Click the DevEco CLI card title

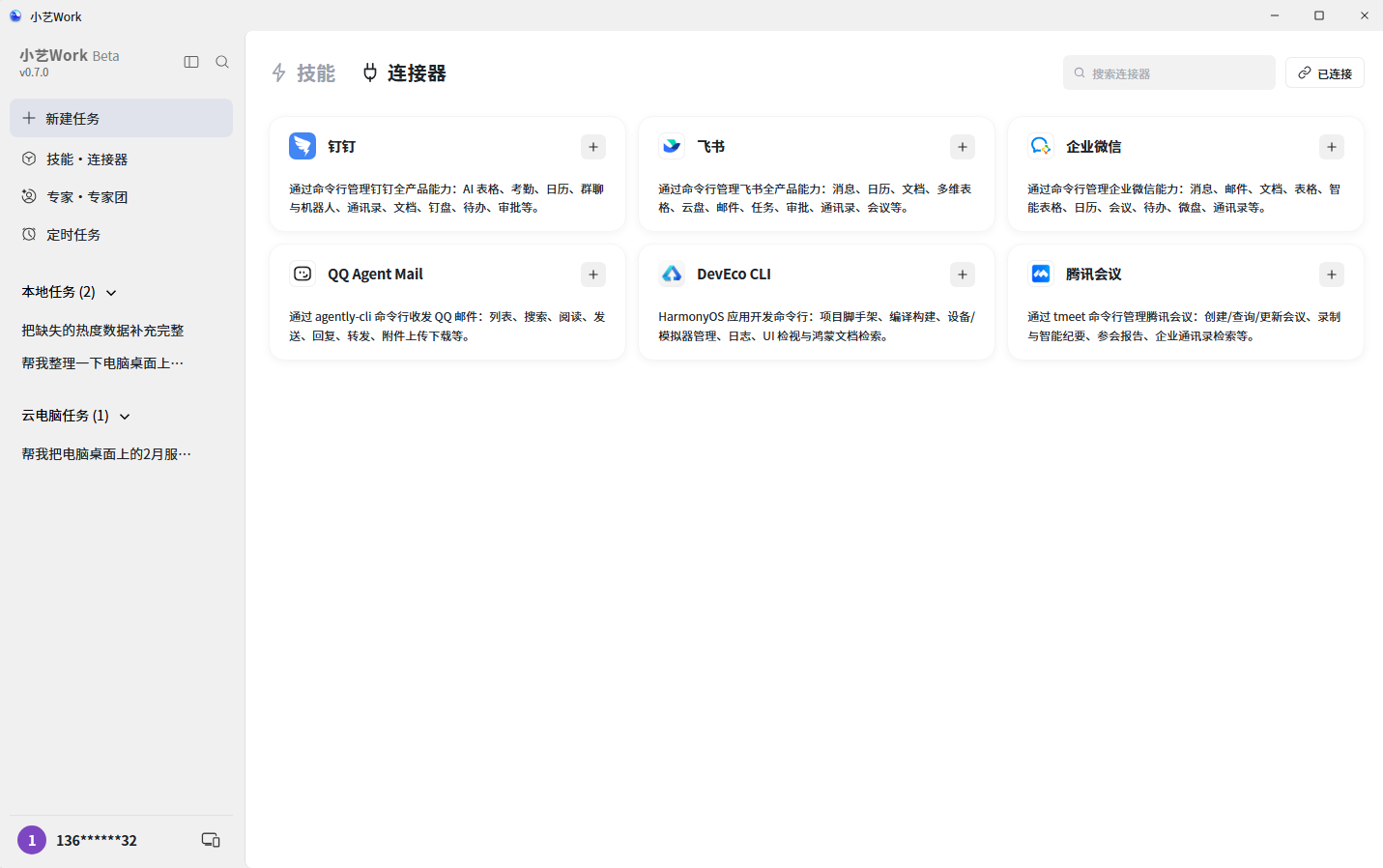coord(734,274)
